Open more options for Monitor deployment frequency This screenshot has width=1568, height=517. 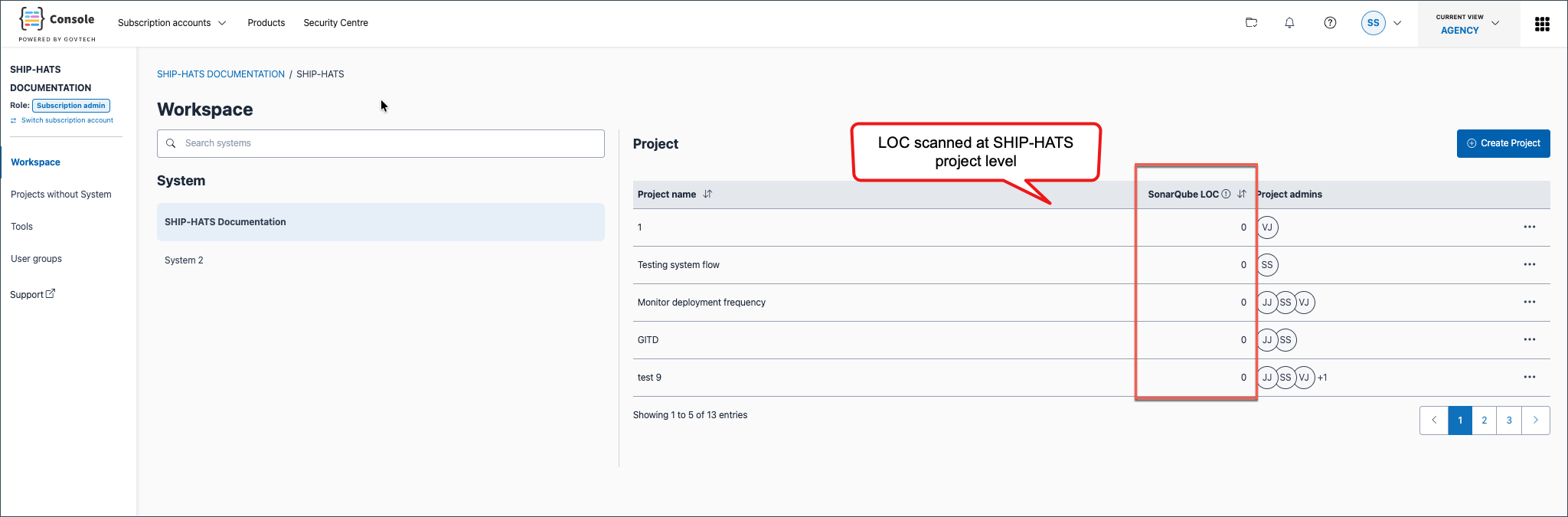click(1529, 303)
